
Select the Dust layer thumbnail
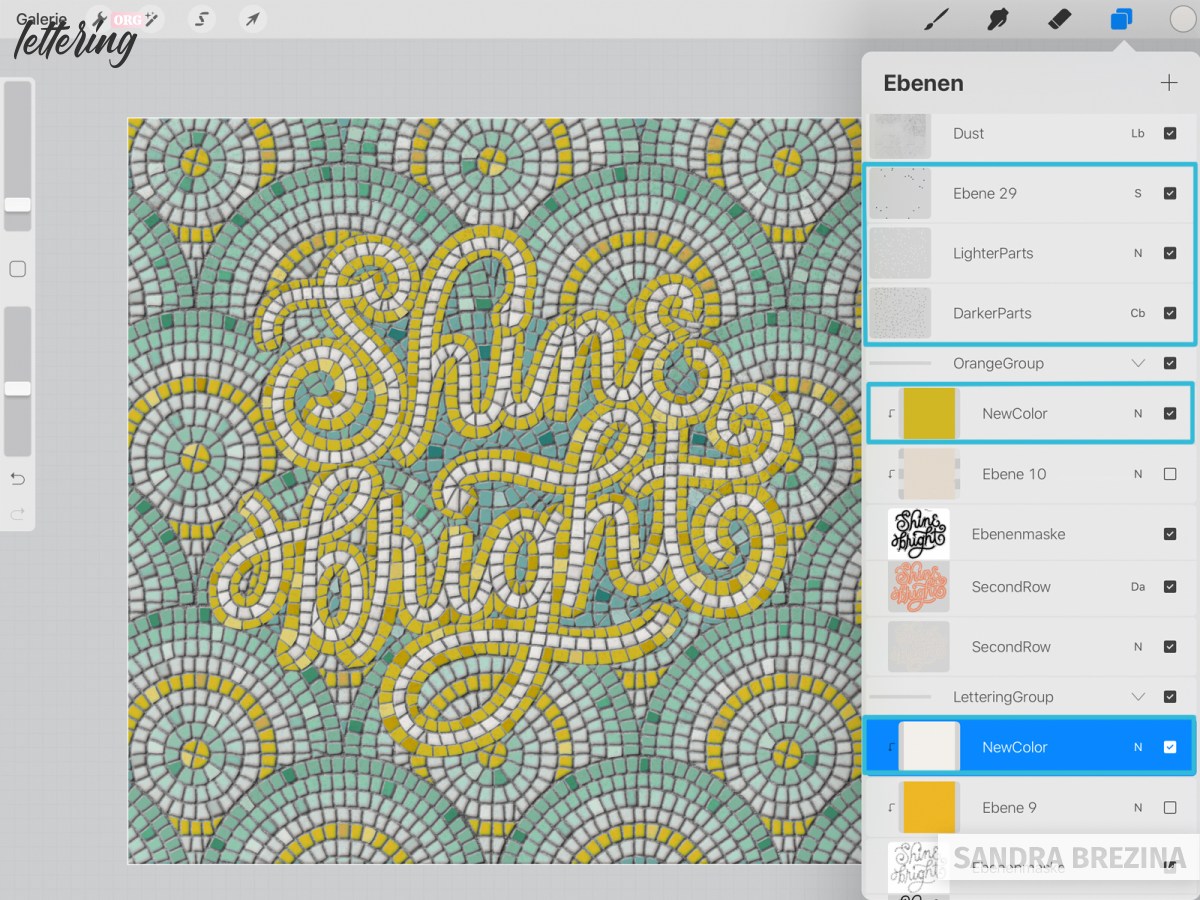(900, 135)
